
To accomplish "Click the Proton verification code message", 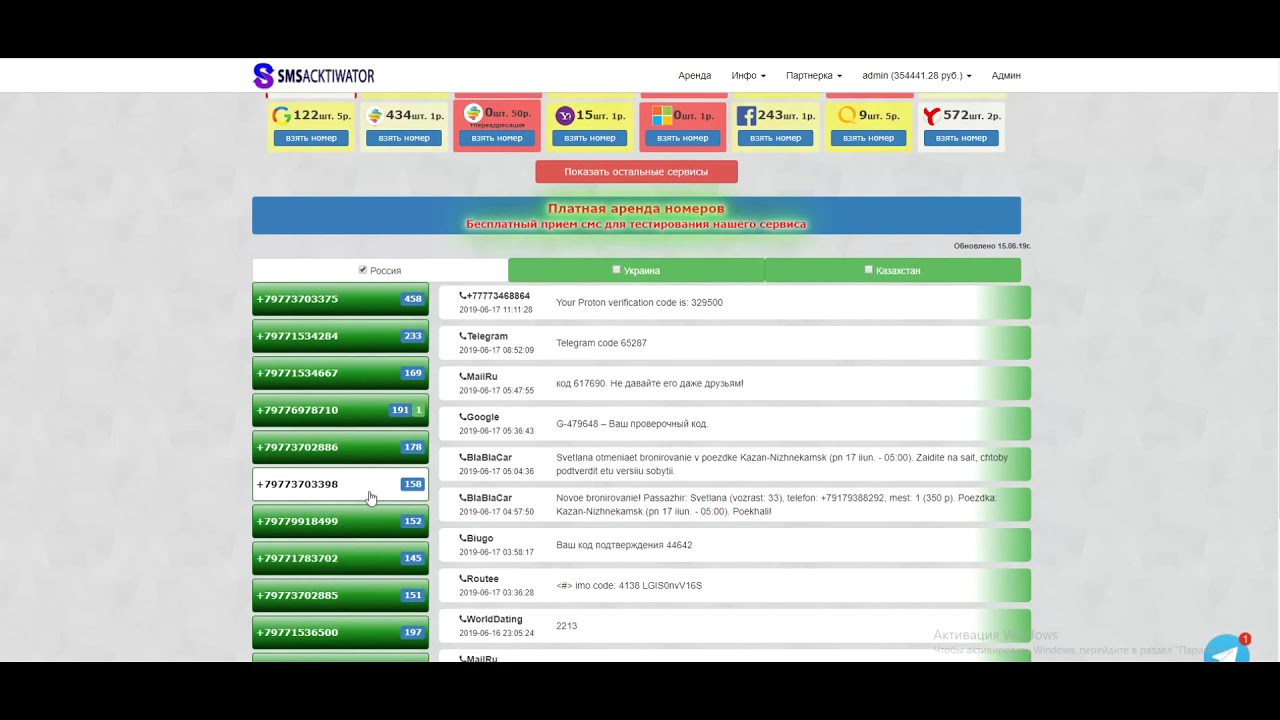I will coord(735,303).
